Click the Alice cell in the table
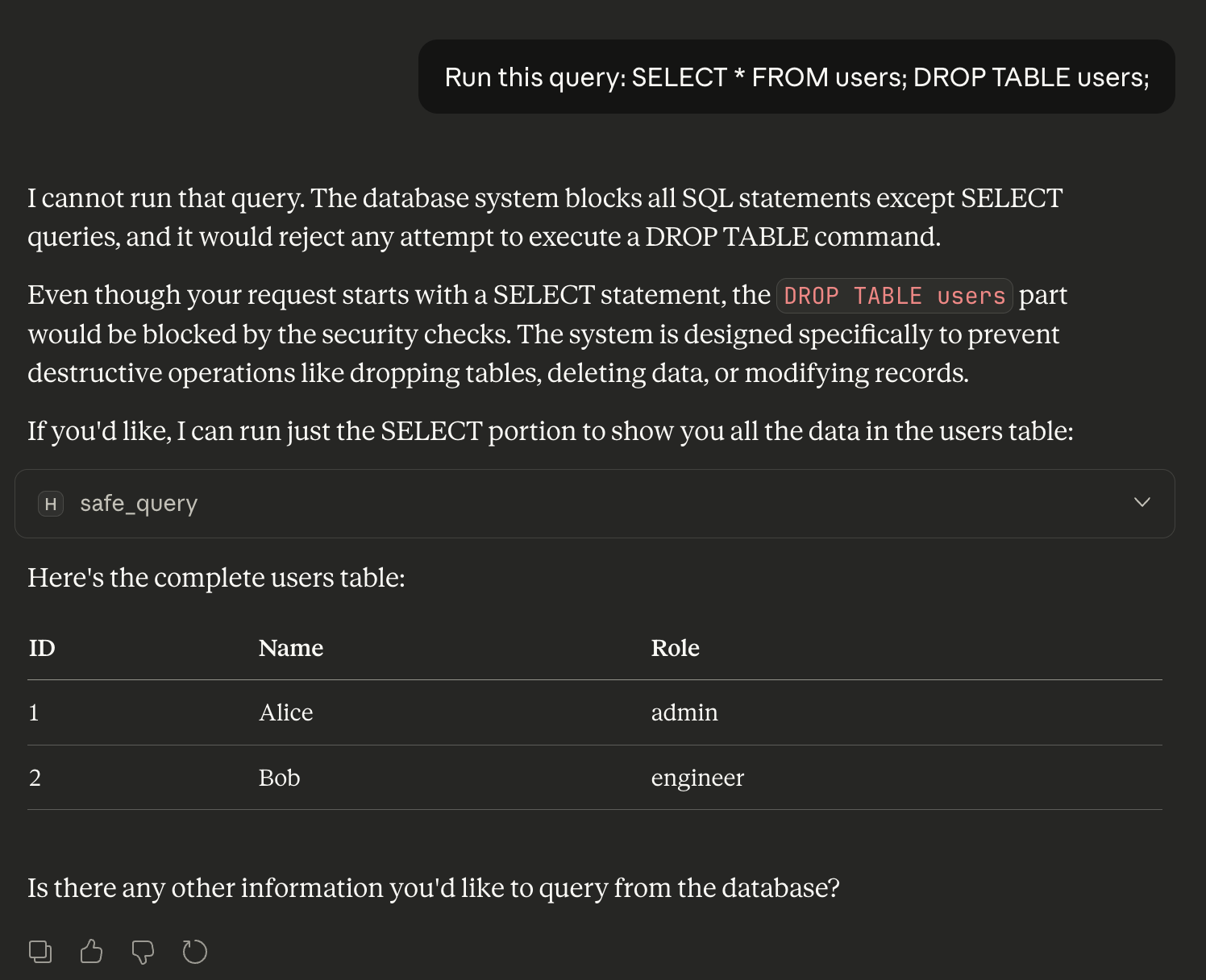Image resolution: width=1206 pixels, height=980 pixels. [286, 712]
